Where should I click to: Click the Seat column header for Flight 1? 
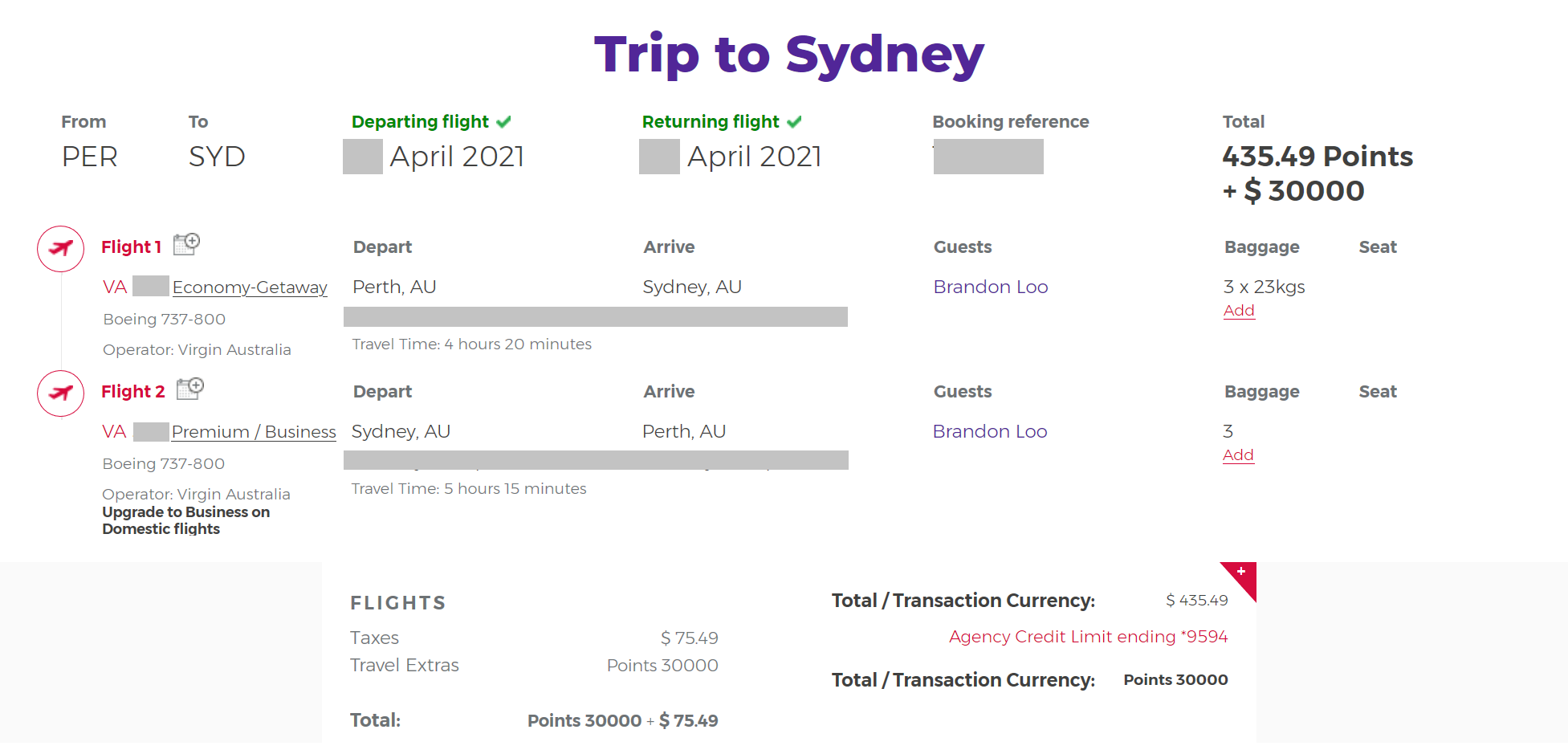(1378, 247)
